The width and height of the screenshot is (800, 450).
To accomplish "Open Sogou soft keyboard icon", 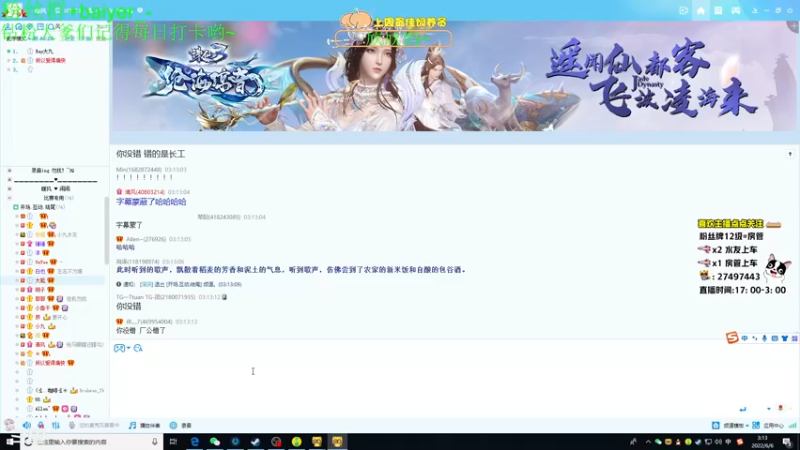I will (x=774, y=338).
